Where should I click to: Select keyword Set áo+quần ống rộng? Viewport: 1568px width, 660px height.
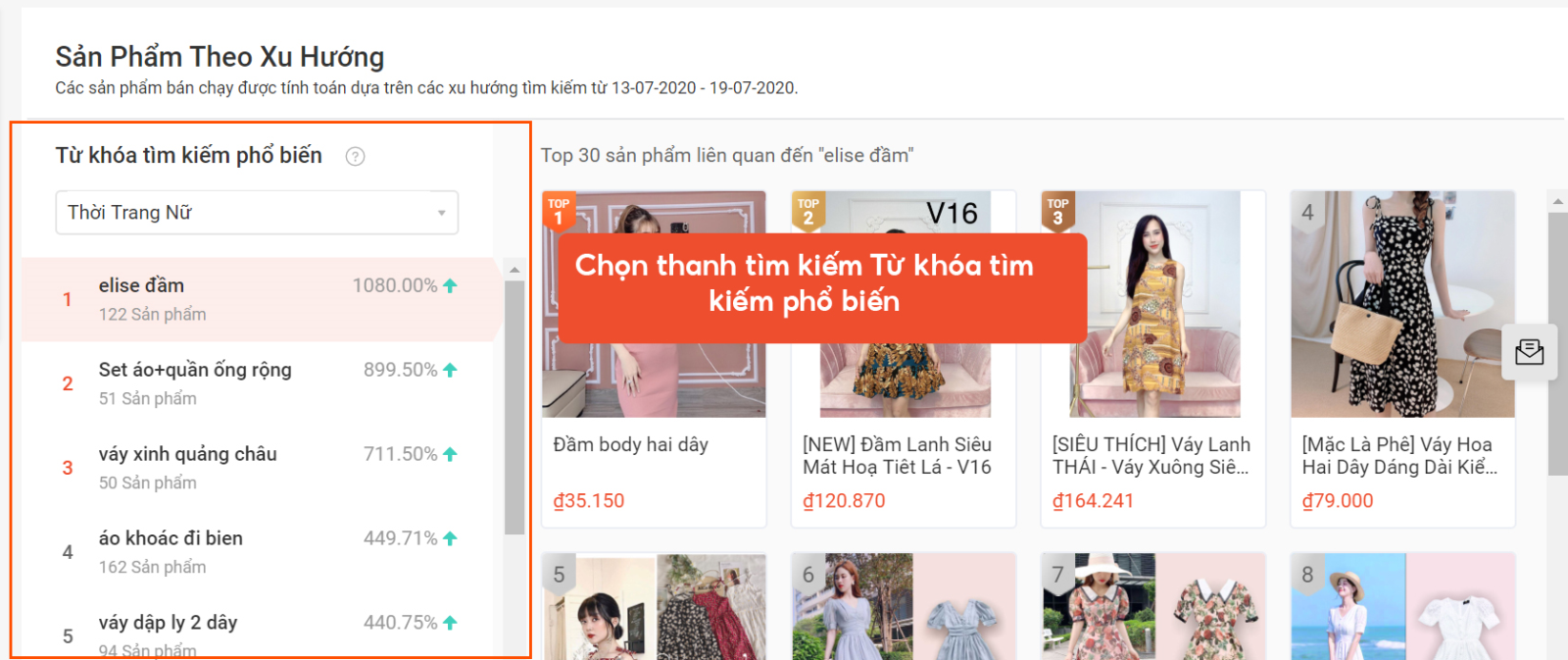195,370
